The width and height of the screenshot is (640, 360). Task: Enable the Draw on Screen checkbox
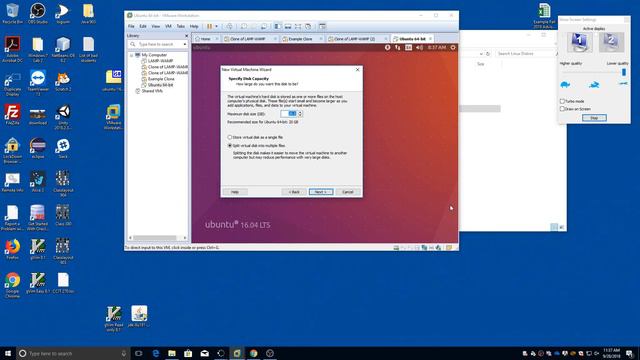[x=562, y=109]
